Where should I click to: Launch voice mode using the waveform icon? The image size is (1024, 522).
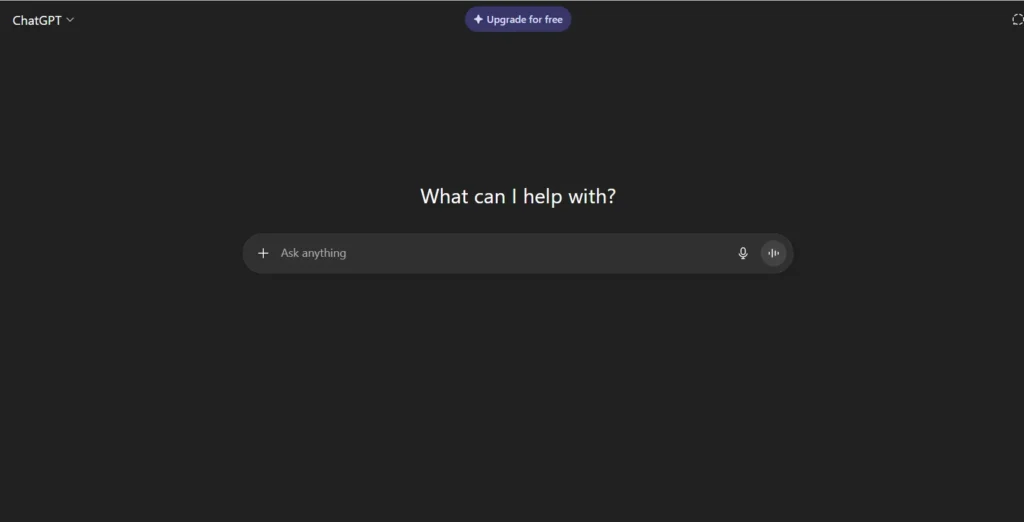[773, 253]
